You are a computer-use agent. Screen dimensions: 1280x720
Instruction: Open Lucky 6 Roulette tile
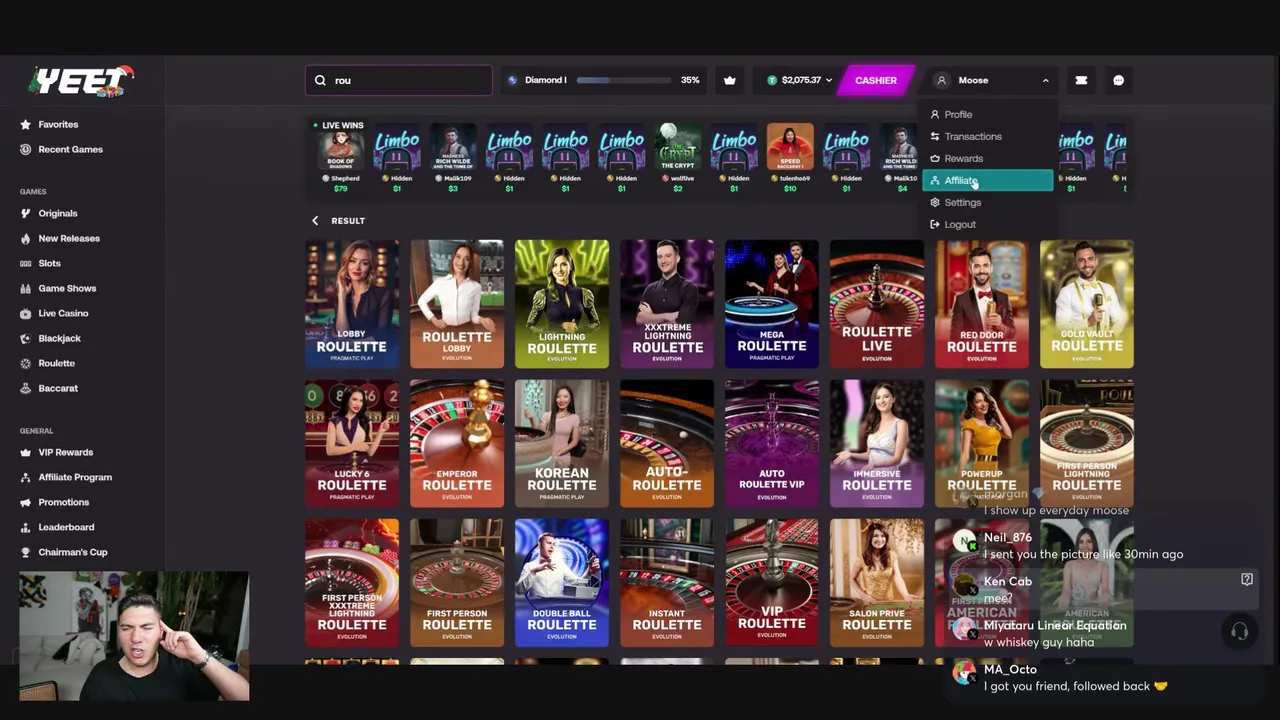coord(352,443)
